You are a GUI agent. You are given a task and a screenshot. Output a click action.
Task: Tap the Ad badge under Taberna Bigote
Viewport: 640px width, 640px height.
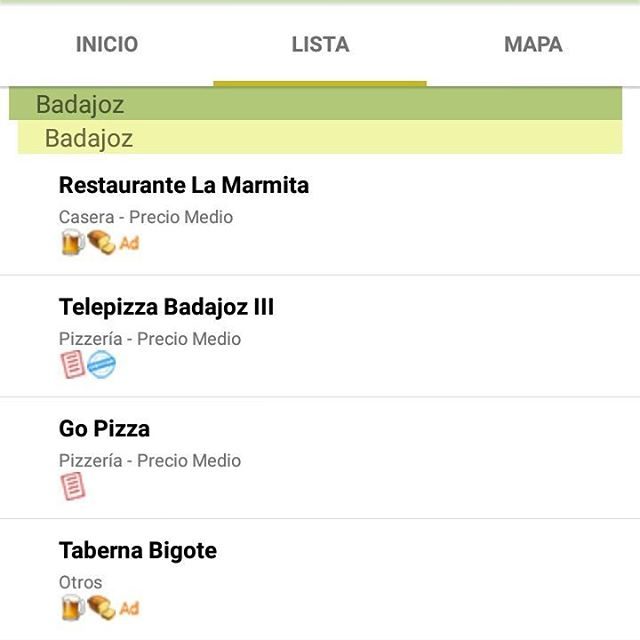pos(129,607)
